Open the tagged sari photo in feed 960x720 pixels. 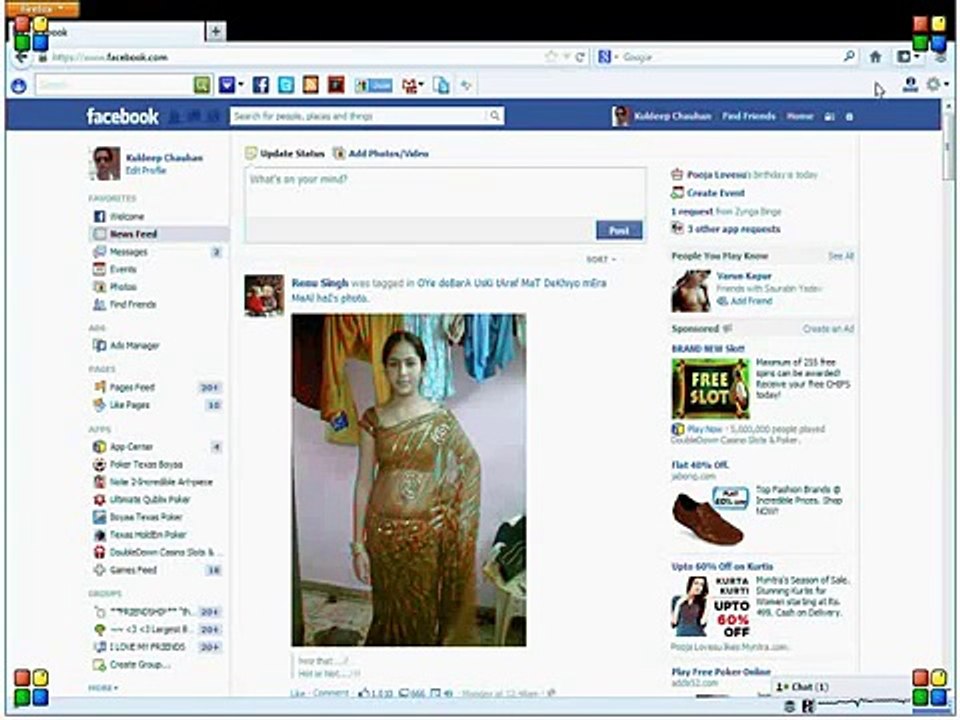pyautogui.click(x=408, y=479)
